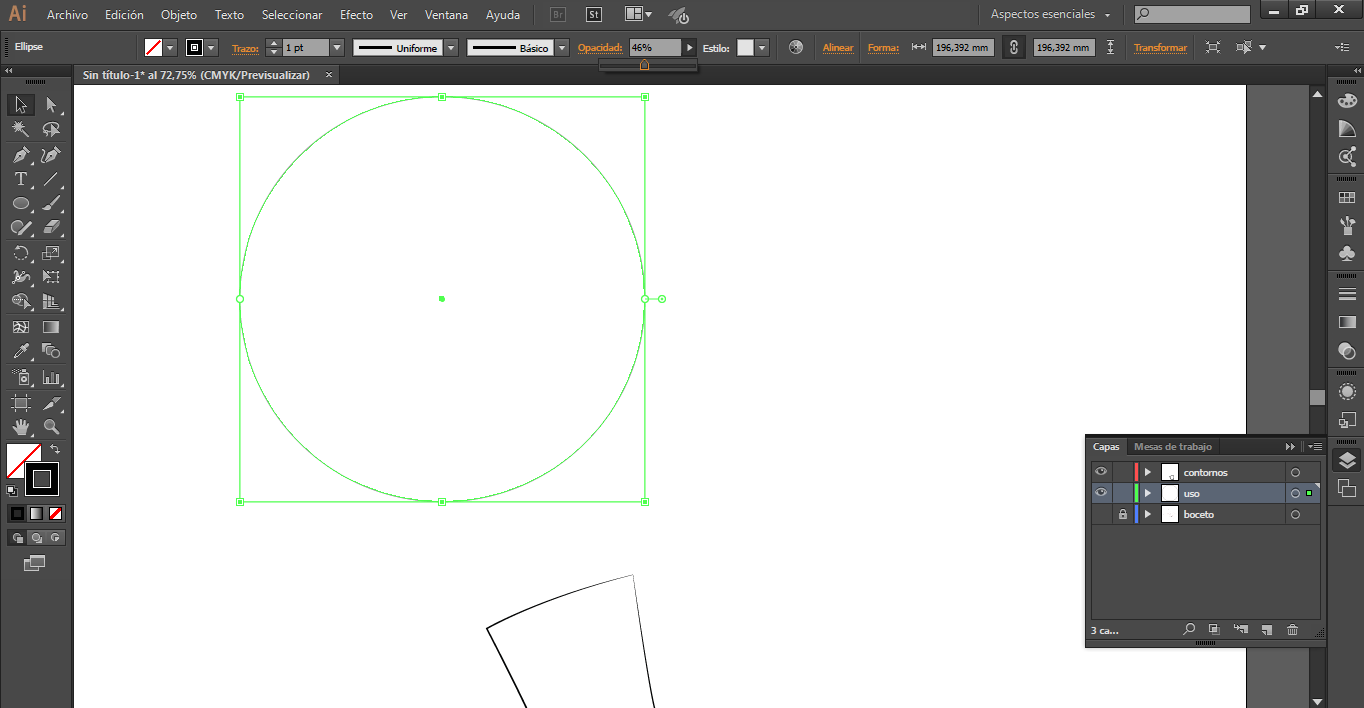Select the Column Graph tool
Image resolution: width=1364 pixels, height=708 pixels.
point(51,378)
